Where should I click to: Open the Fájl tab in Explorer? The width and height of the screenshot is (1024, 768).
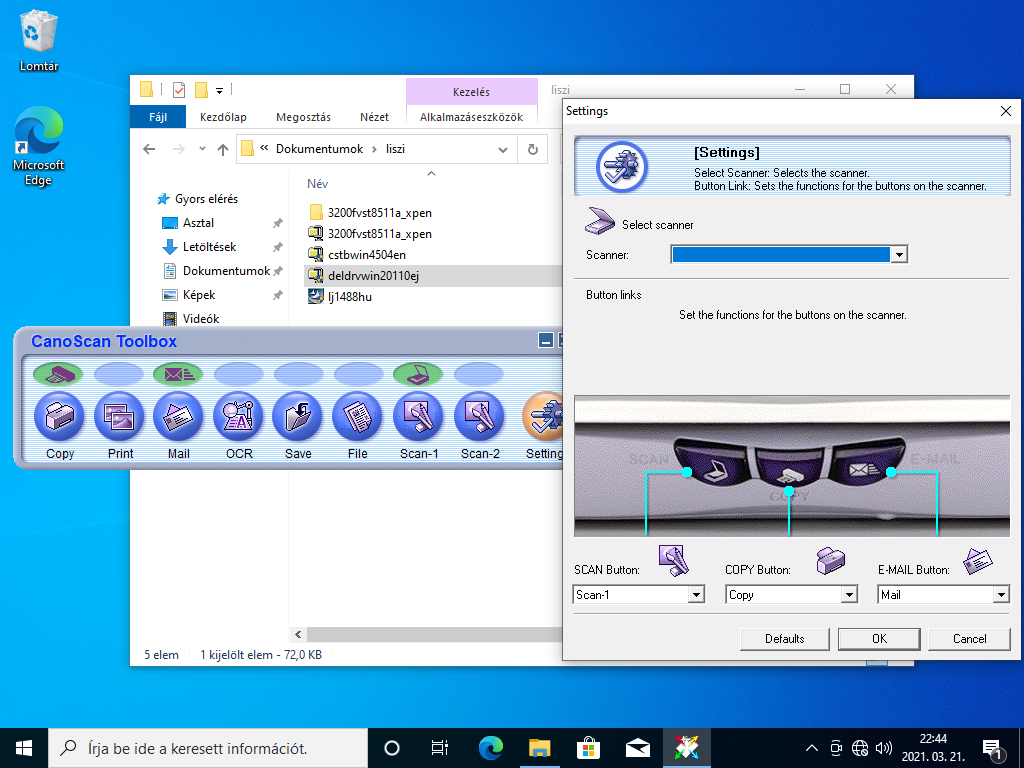point(158,117)
